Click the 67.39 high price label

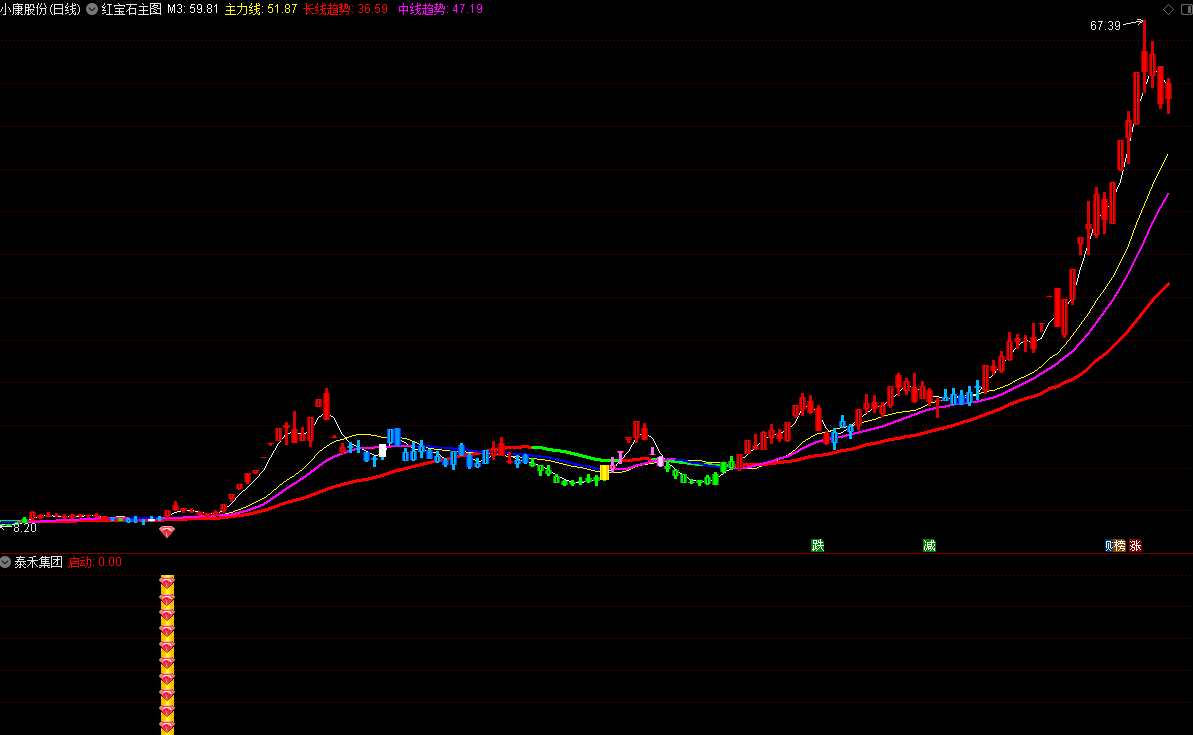coord(1105,26)
